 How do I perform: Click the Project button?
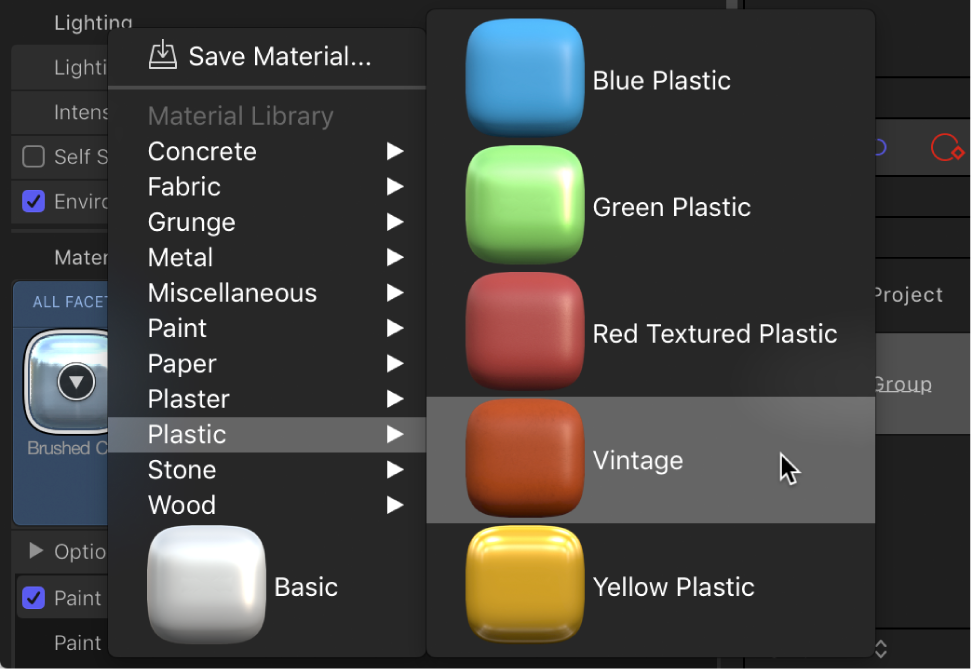pyautogui.click(x=909, y=294)
